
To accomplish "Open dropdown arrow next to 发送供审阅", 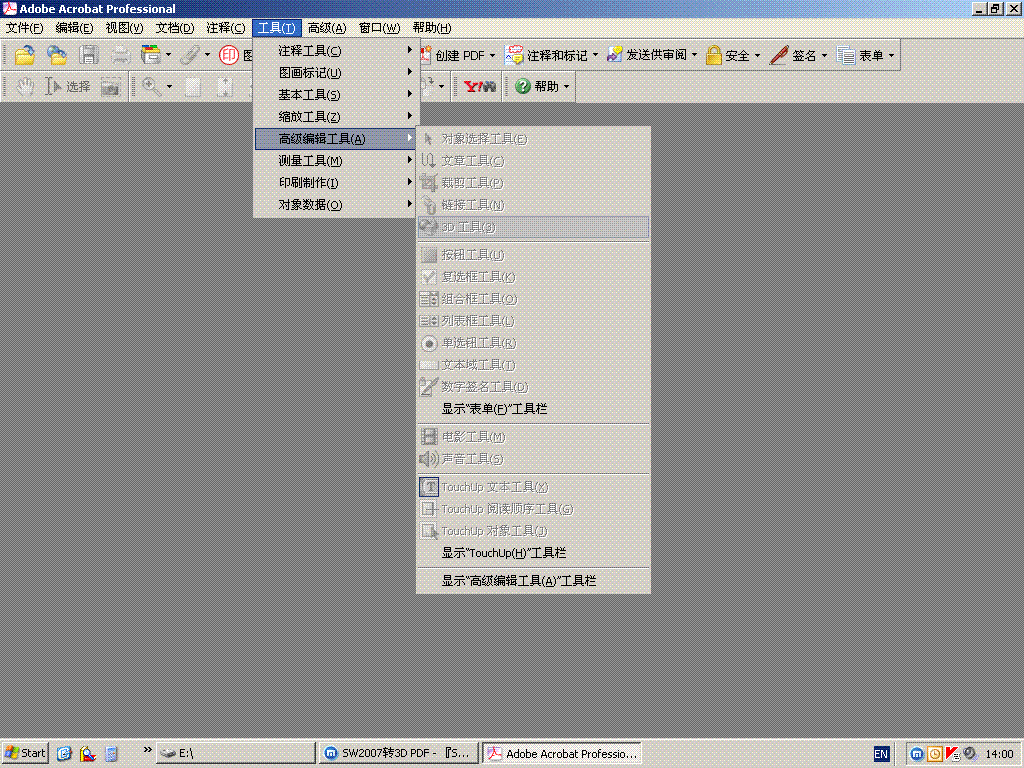I will click(694, 56).
